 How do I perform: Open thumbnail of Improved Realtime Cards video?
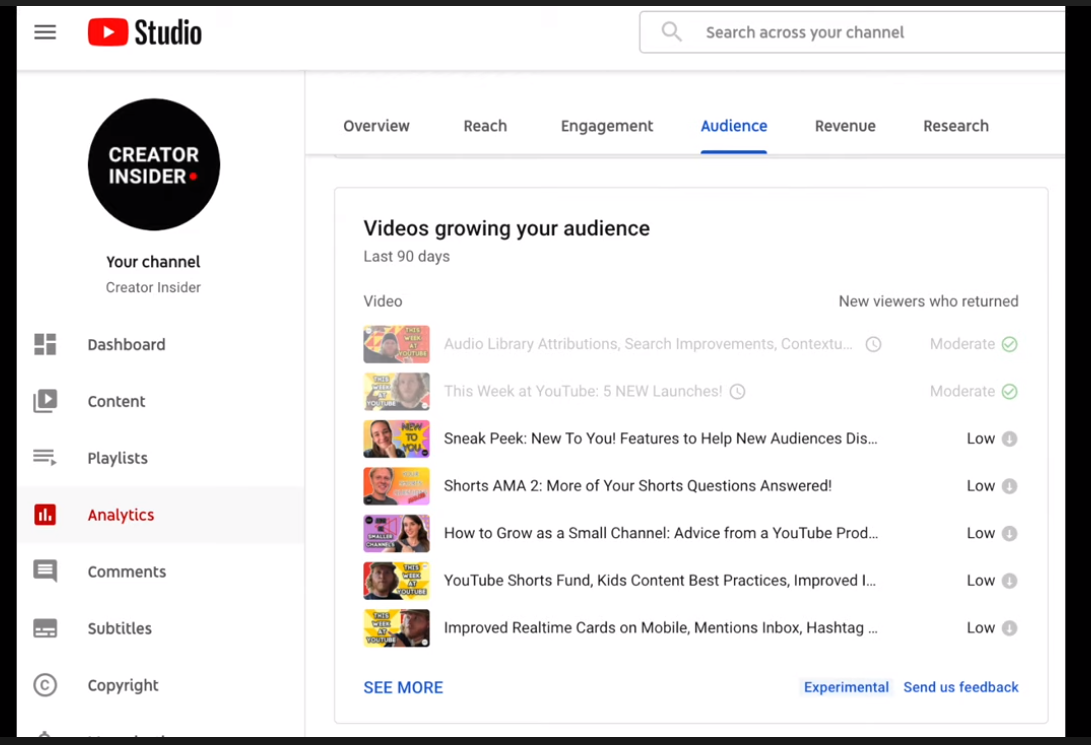pos(397,628)
